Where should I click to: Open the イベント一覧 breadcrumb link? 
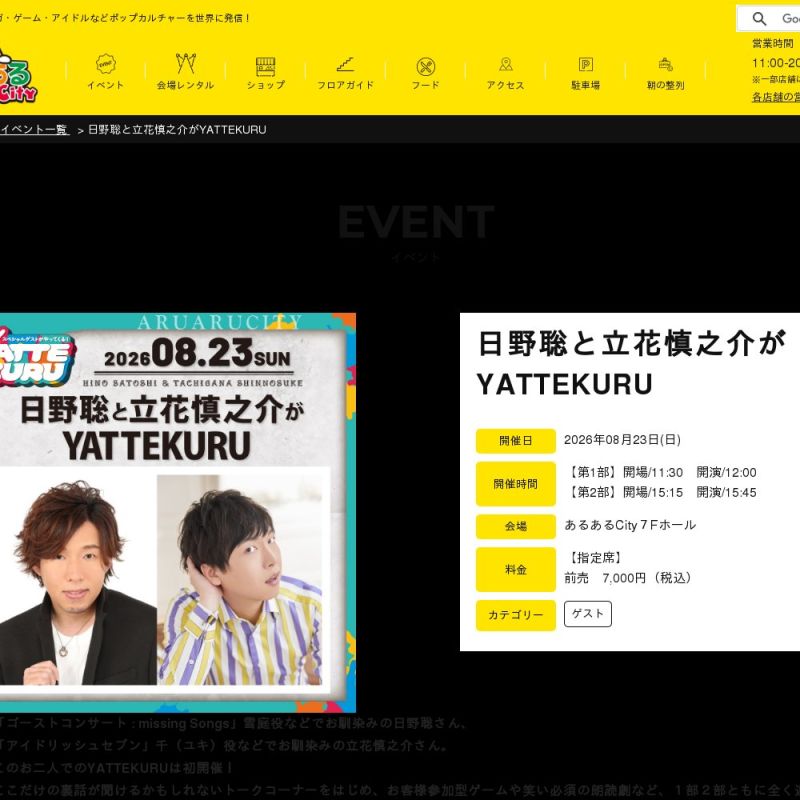(x=34, y=130)
